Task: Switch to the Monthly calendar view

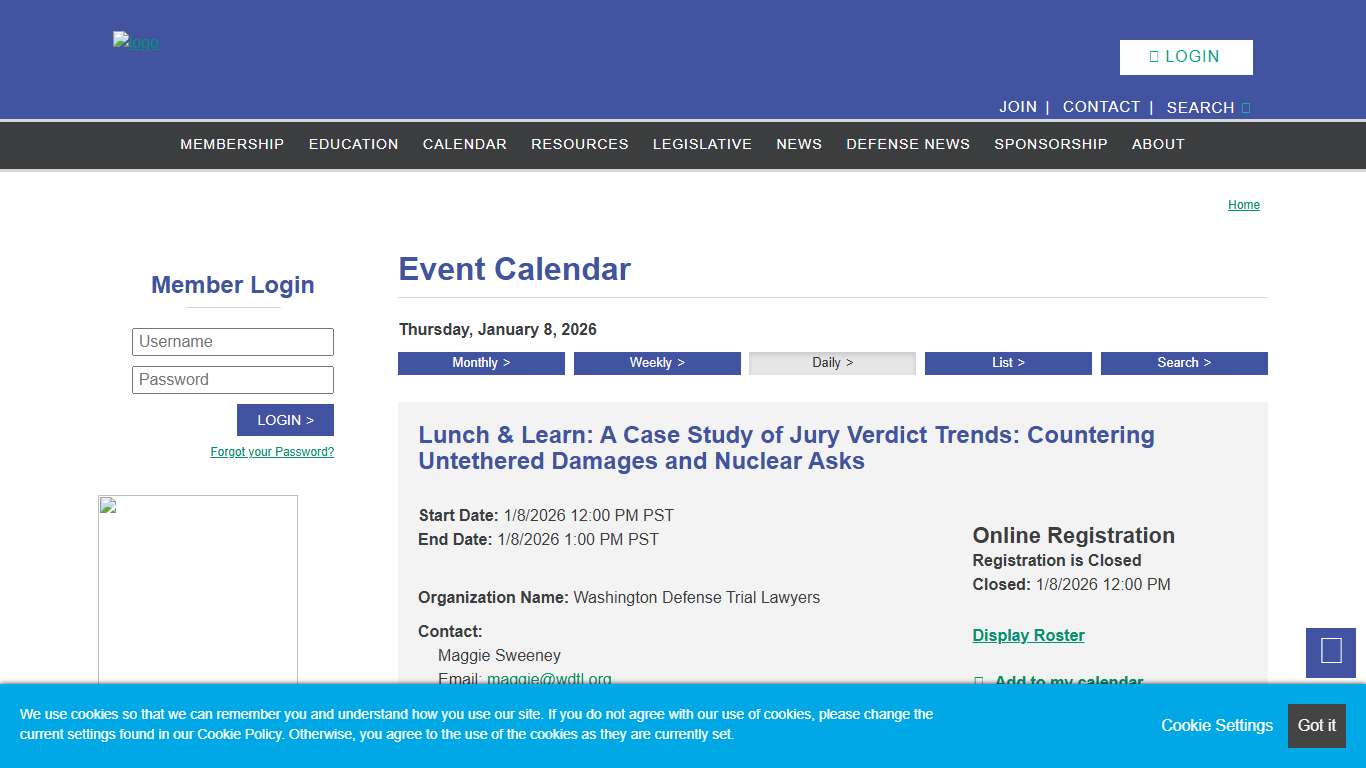Action: 481,362
